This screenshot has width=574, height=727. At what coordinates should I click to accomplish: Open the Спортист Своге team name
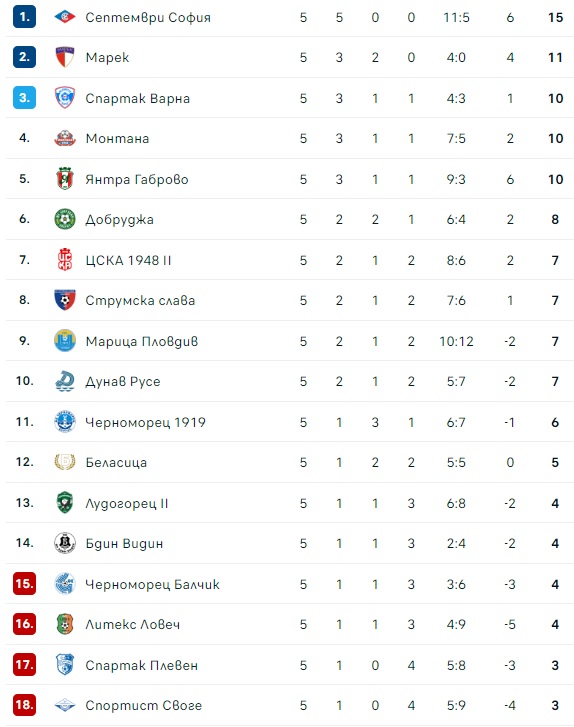pos(144,705)
